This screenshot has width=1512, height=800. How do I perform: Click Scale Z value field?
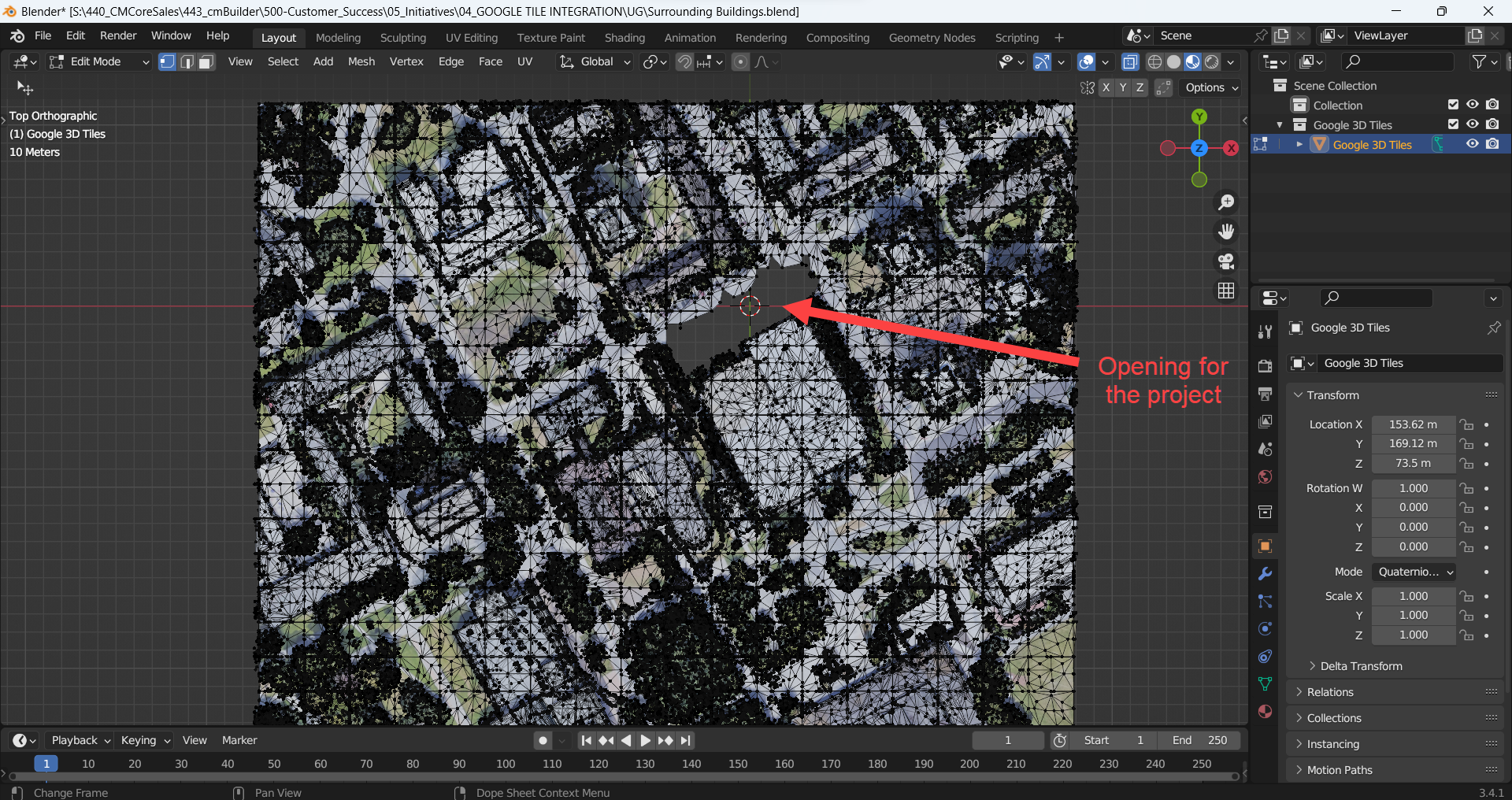pos(1413,635)
